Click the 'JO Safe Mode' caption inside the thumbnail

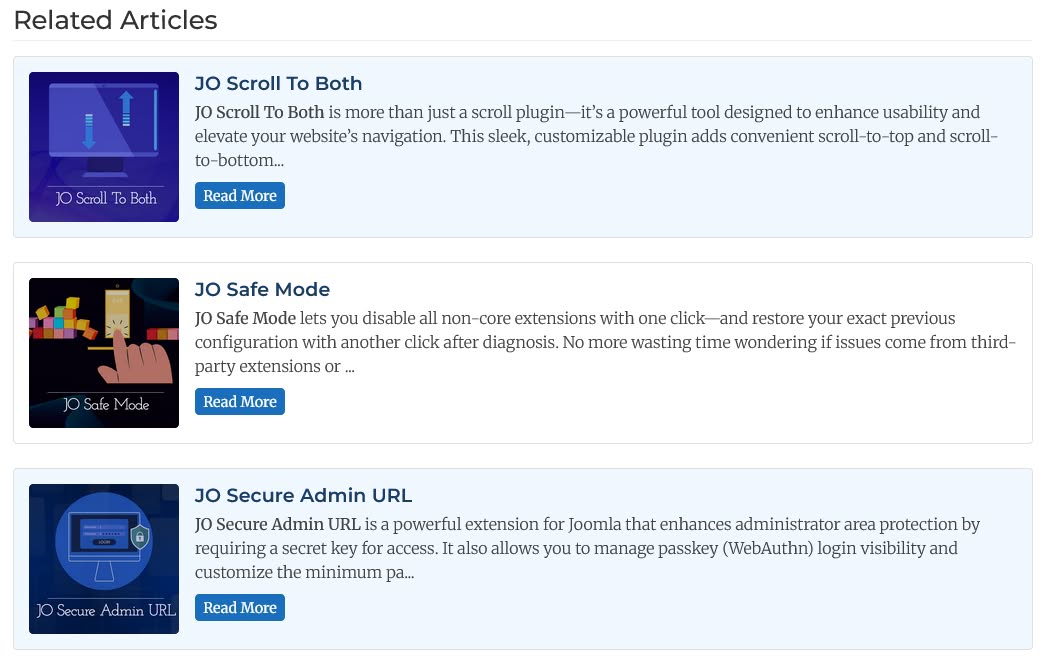[x=106, y=405]
